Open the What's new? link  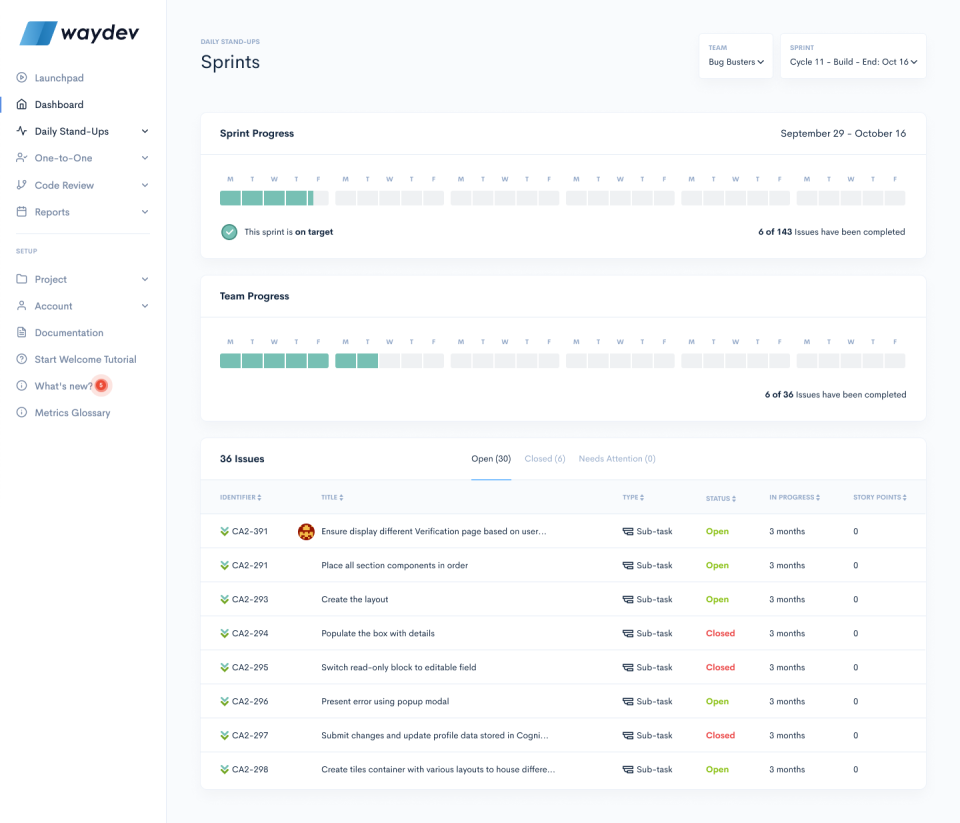pos(64,386)
